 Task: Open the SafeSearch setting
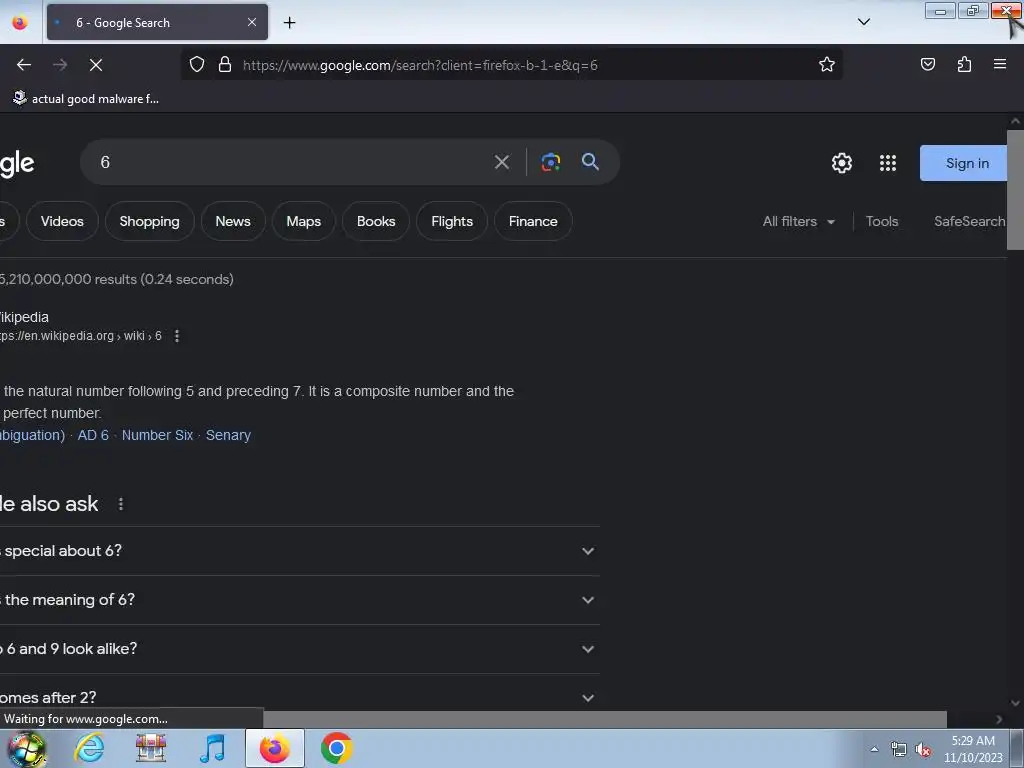(970, 221)
